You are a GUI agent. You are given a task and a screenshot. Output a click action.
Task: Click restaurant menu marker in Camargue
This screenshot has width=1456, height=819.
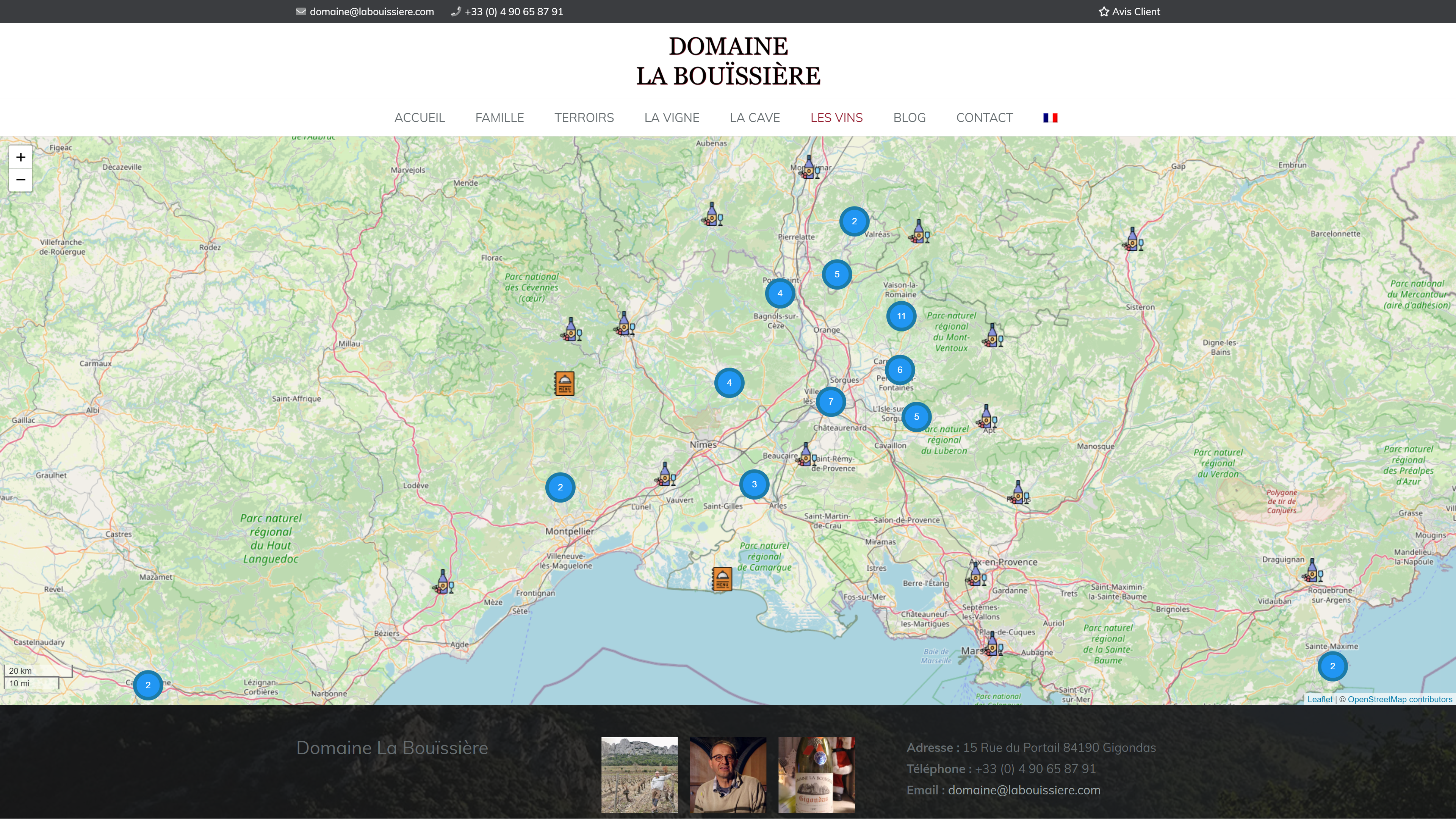coord(722,579)
